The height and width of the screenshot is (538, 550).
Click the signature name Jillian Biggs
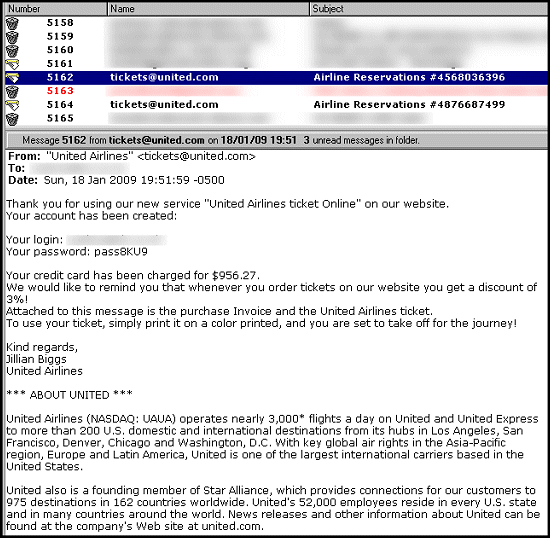pos(36,359)
